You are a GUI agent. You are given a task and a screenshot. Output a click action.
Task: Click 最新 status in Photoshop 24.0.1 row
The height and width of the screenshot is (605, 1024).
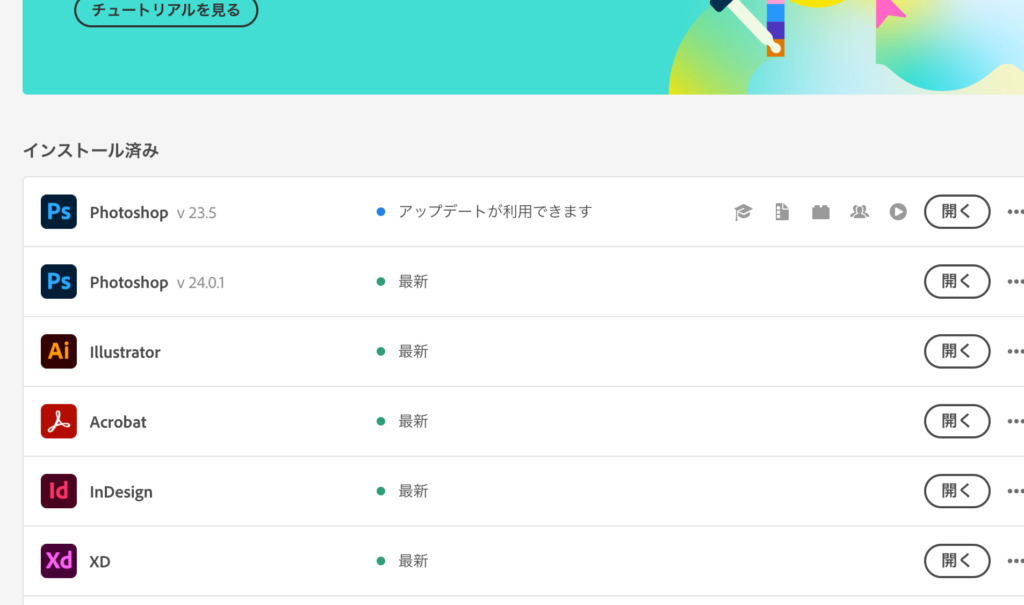413,282
